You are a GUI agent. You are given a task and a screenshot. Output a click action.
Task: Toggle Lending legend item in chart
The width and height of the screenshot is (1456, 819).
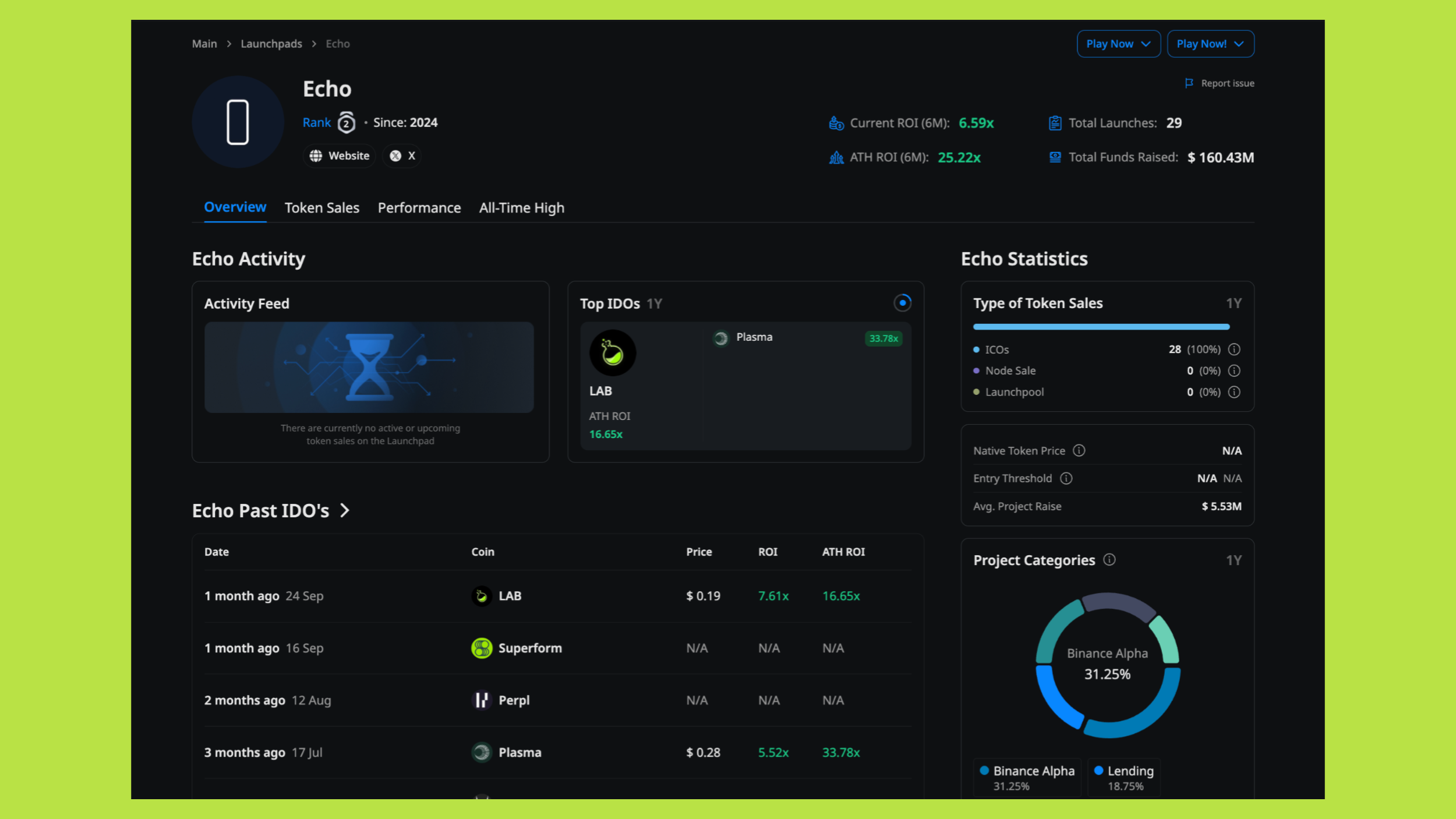pos(1124,777)
